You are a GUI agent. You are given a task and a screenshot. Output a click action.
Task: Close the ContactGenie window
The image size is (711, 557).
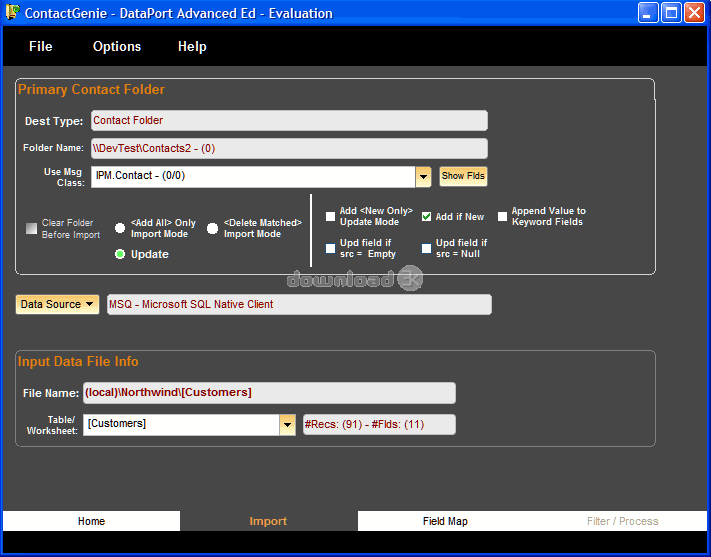[695, 12]
